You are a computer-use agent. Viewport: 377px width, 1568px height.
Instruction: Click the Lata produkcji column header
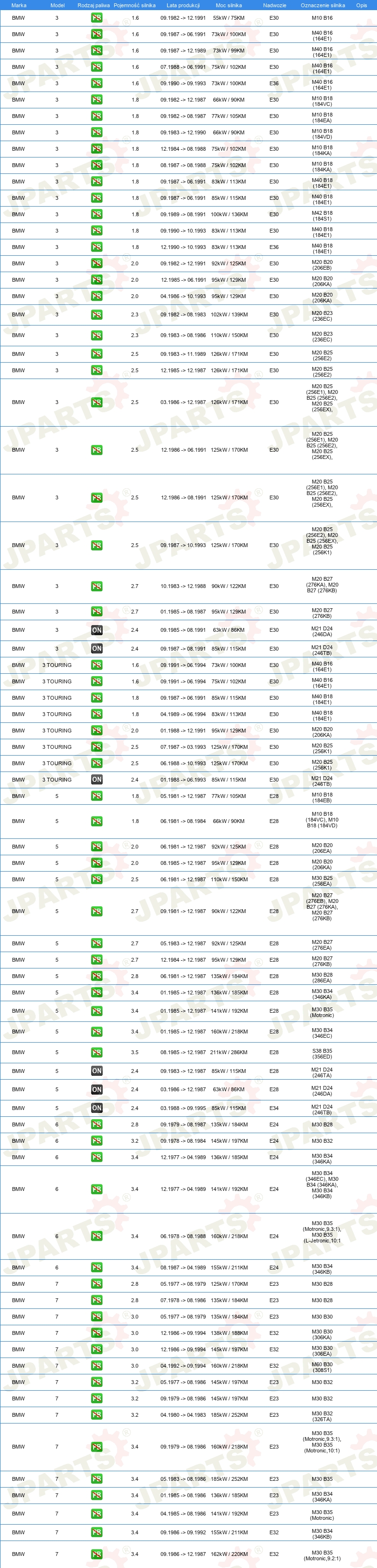pos(183,5)
